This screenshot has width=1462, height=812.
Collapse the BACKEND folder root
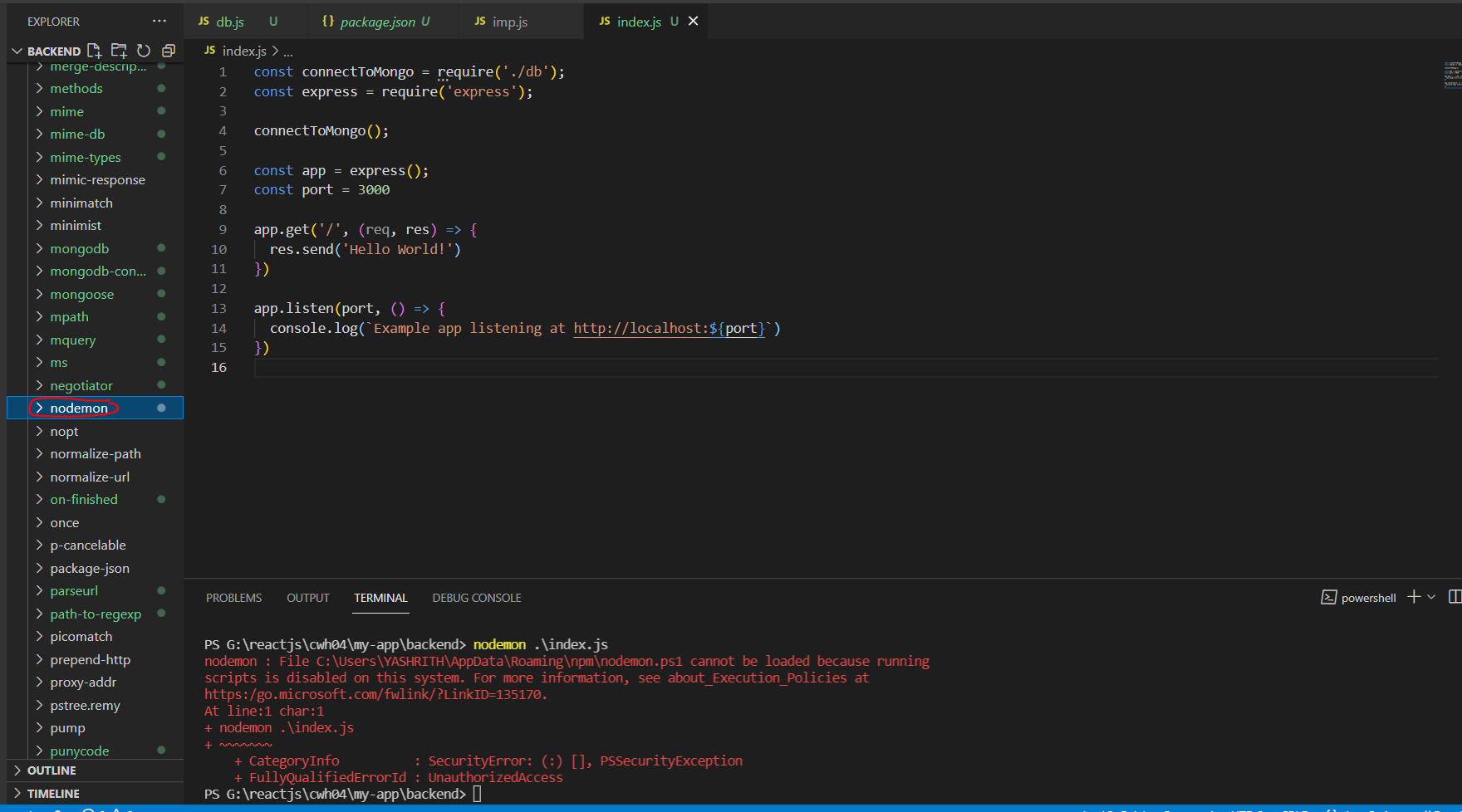click(17, 51)
